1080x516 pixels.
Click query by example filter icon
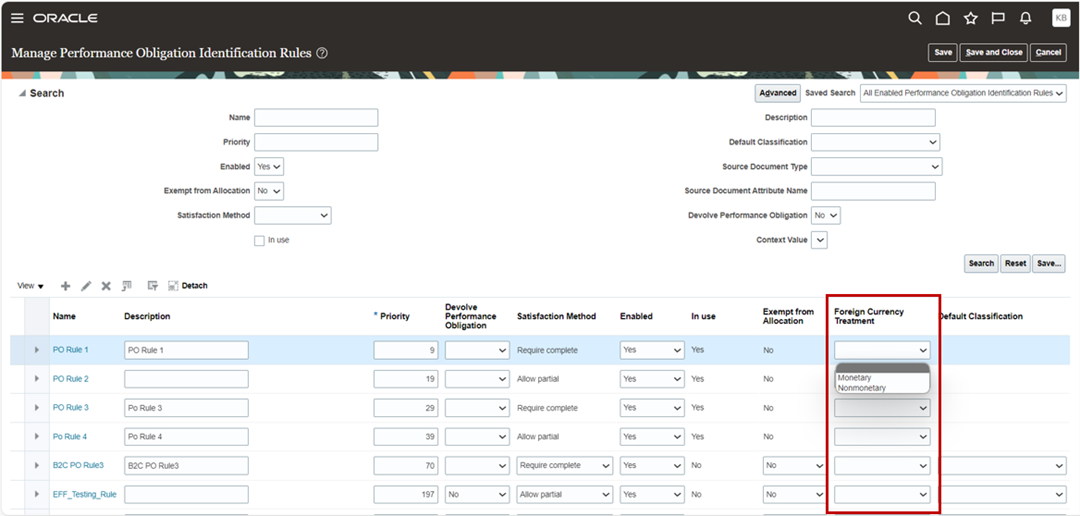[x=153, y=285]
